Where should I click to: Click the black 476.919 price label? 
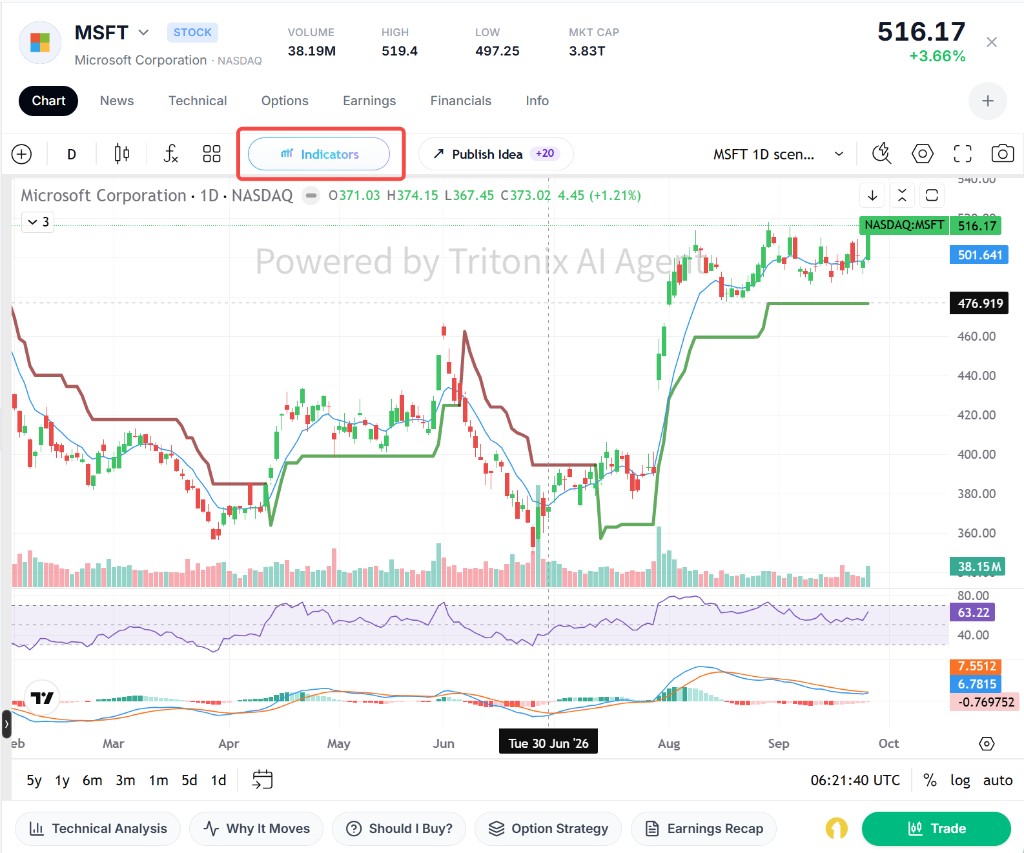coord(979,303)
